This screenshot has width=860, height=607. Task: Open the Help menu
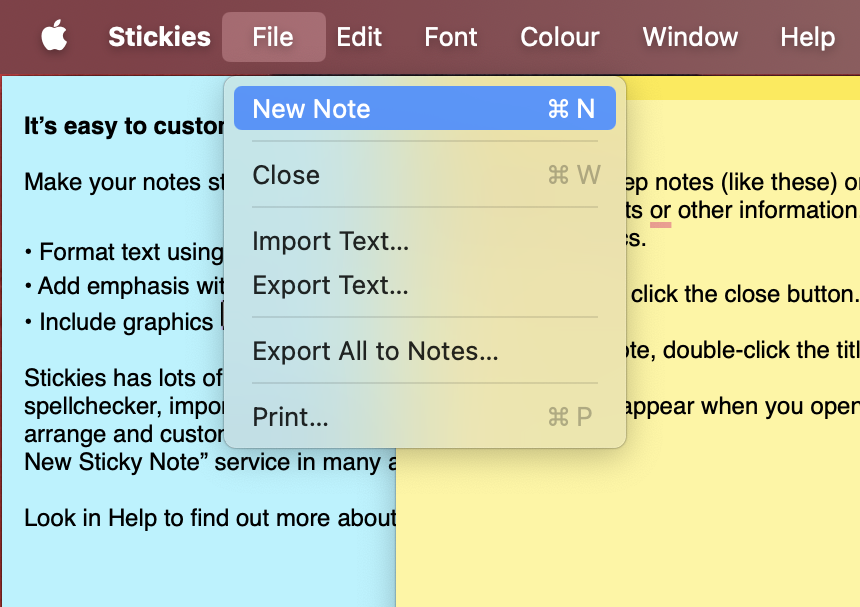point(807,37)
